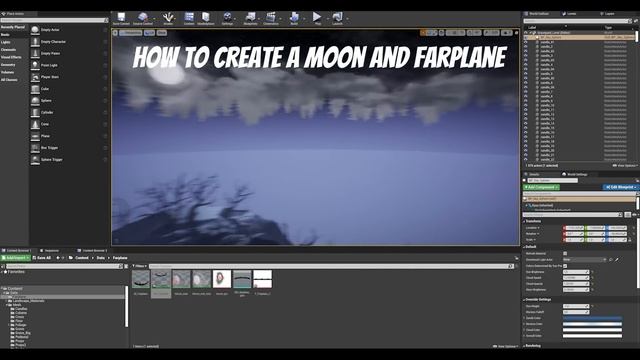Click the Play toolbar button
The width and height of the screenshot is (640, 360).
point(317,17)
